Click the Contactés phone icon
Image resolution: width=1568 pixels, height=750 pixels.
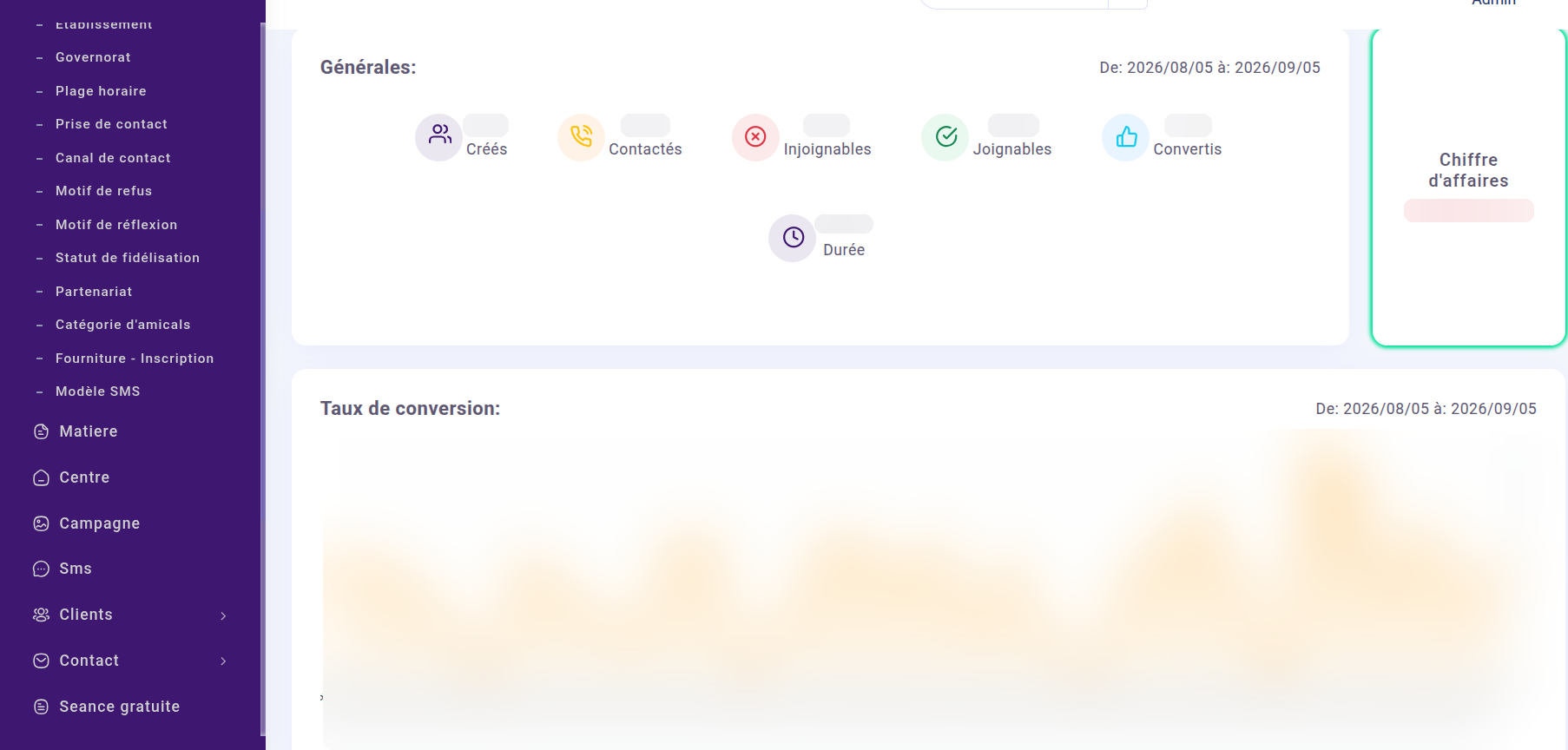tap(581, 136)
